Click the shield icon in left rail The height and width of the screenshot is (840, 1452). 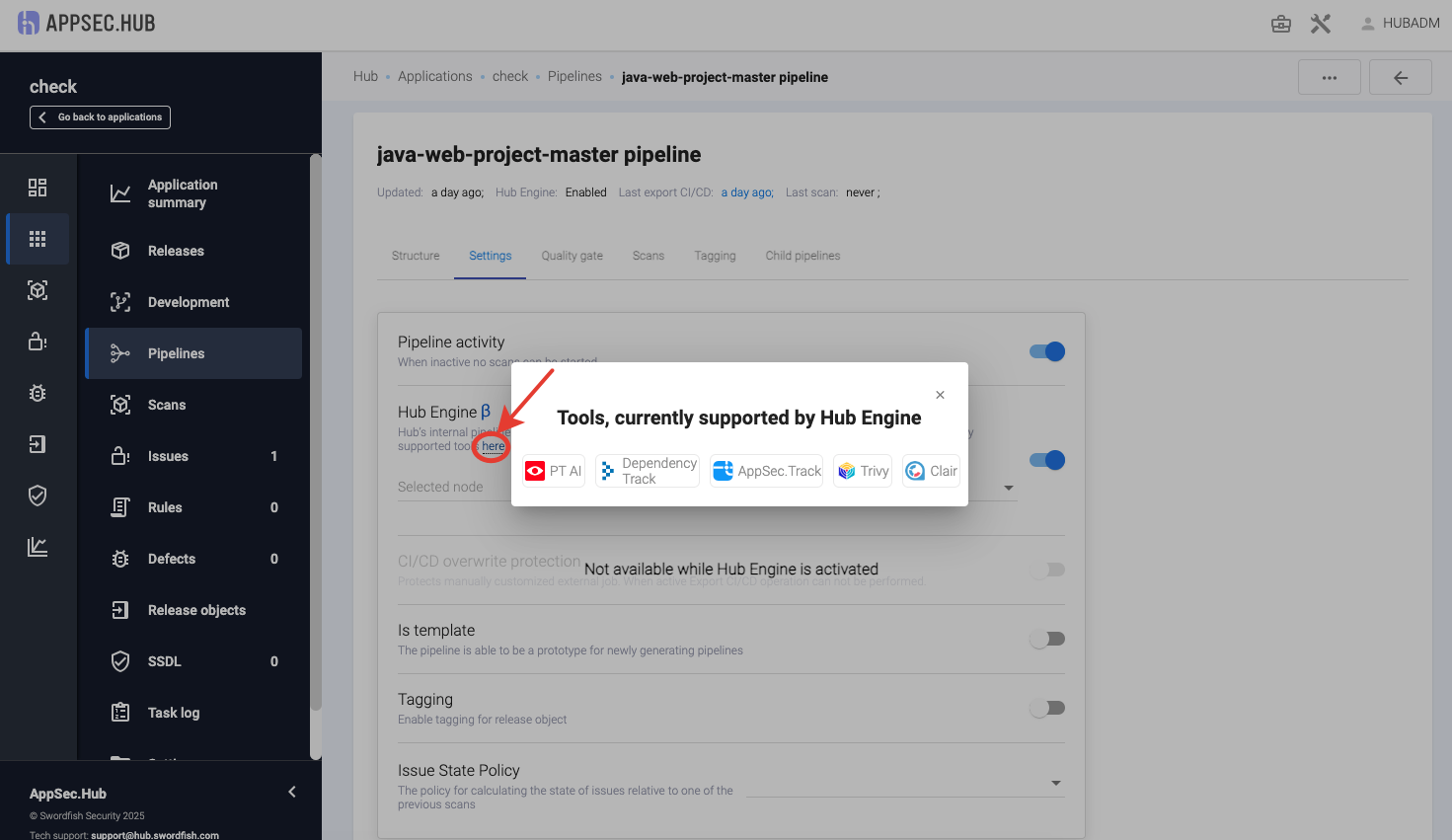pos(38,496)
